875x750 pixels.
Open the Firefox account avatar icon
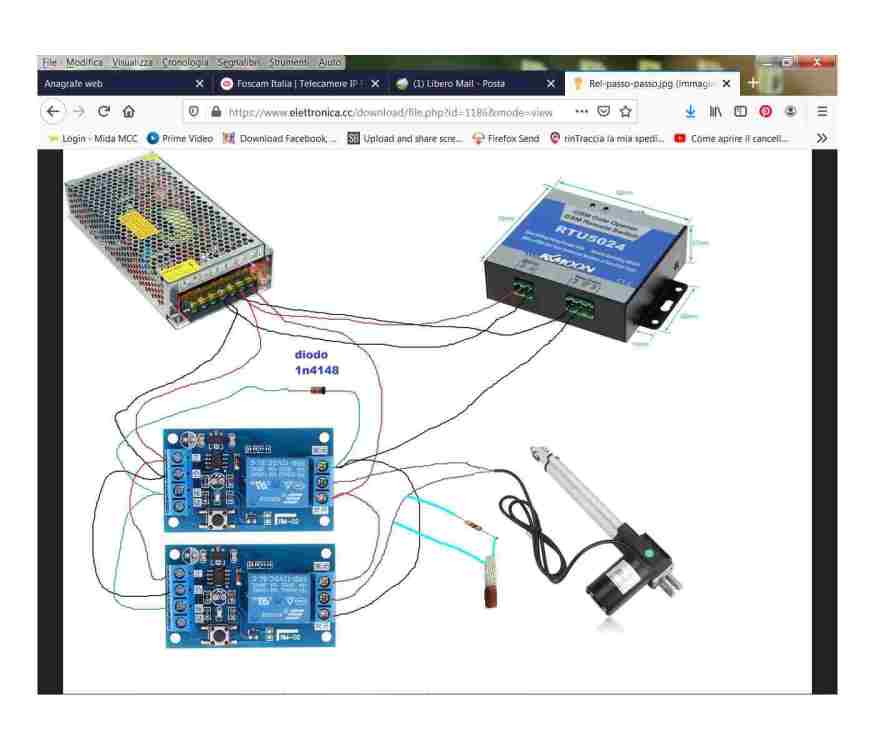791,111
